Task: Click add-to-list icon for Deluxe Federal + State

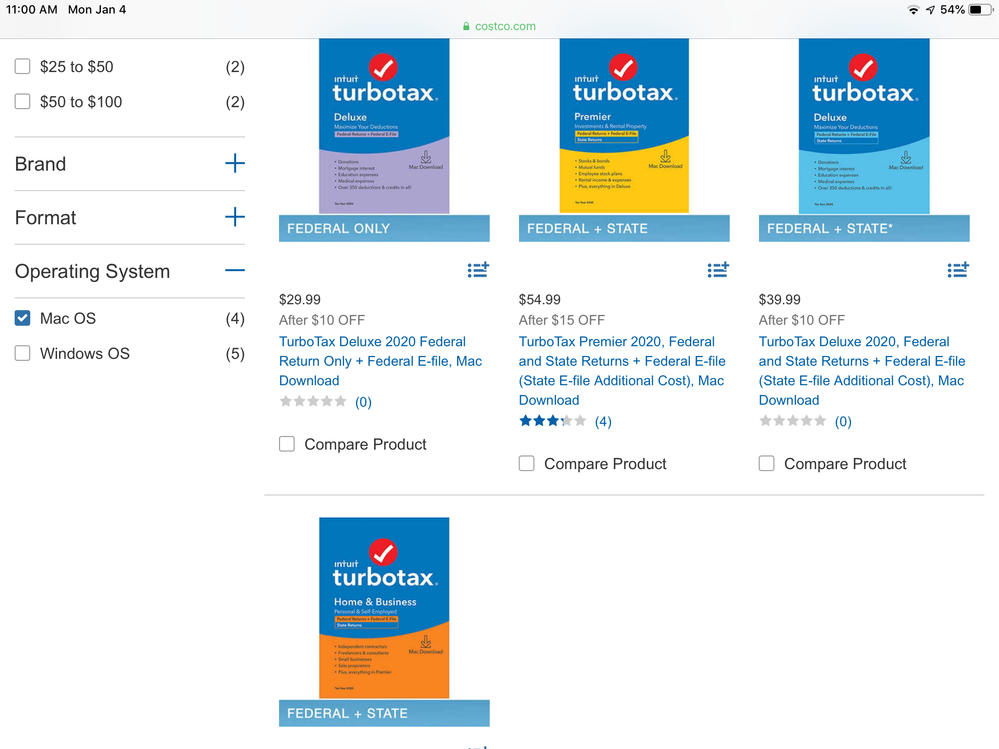Action: click(x=958, y=270)
